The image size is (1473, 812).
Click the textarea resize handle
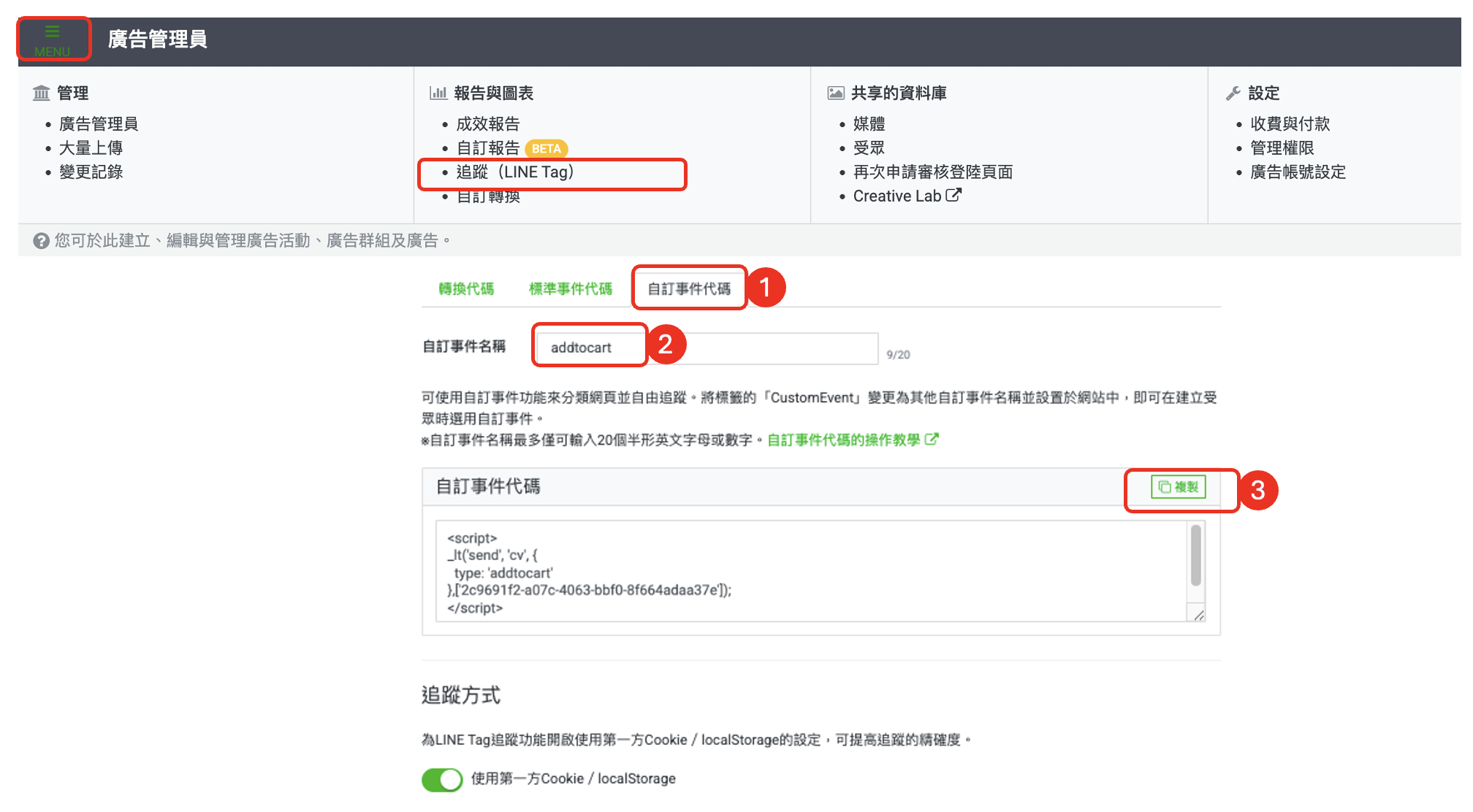click(1198, 616)
